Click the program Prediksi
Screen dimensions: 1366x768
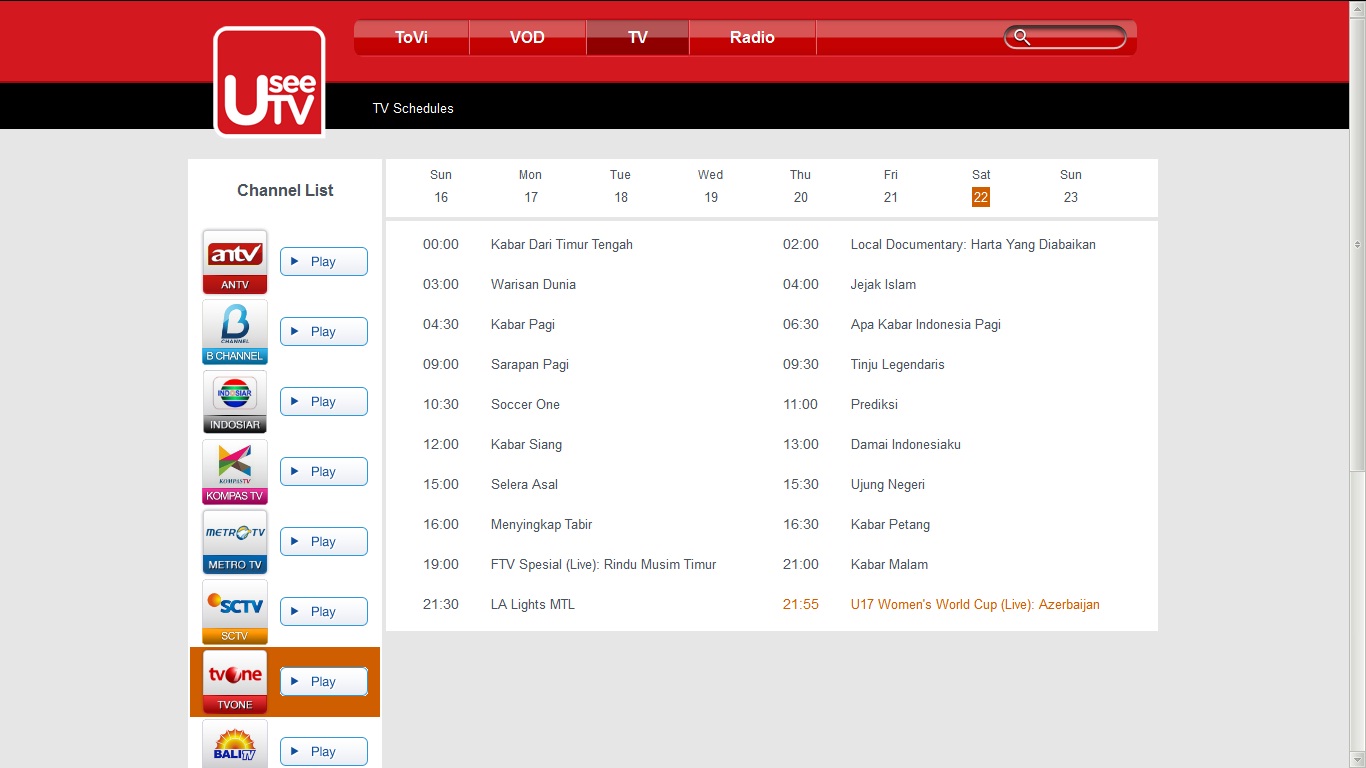[x=874, y=404]
